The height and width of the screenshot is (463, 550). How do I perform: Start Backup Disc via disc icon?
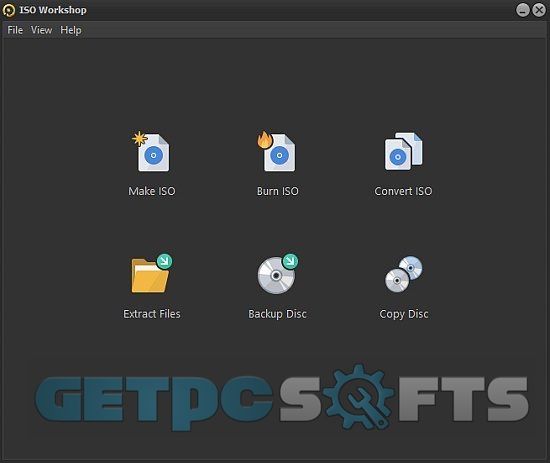pyautogui.click(x=277, y=274)
